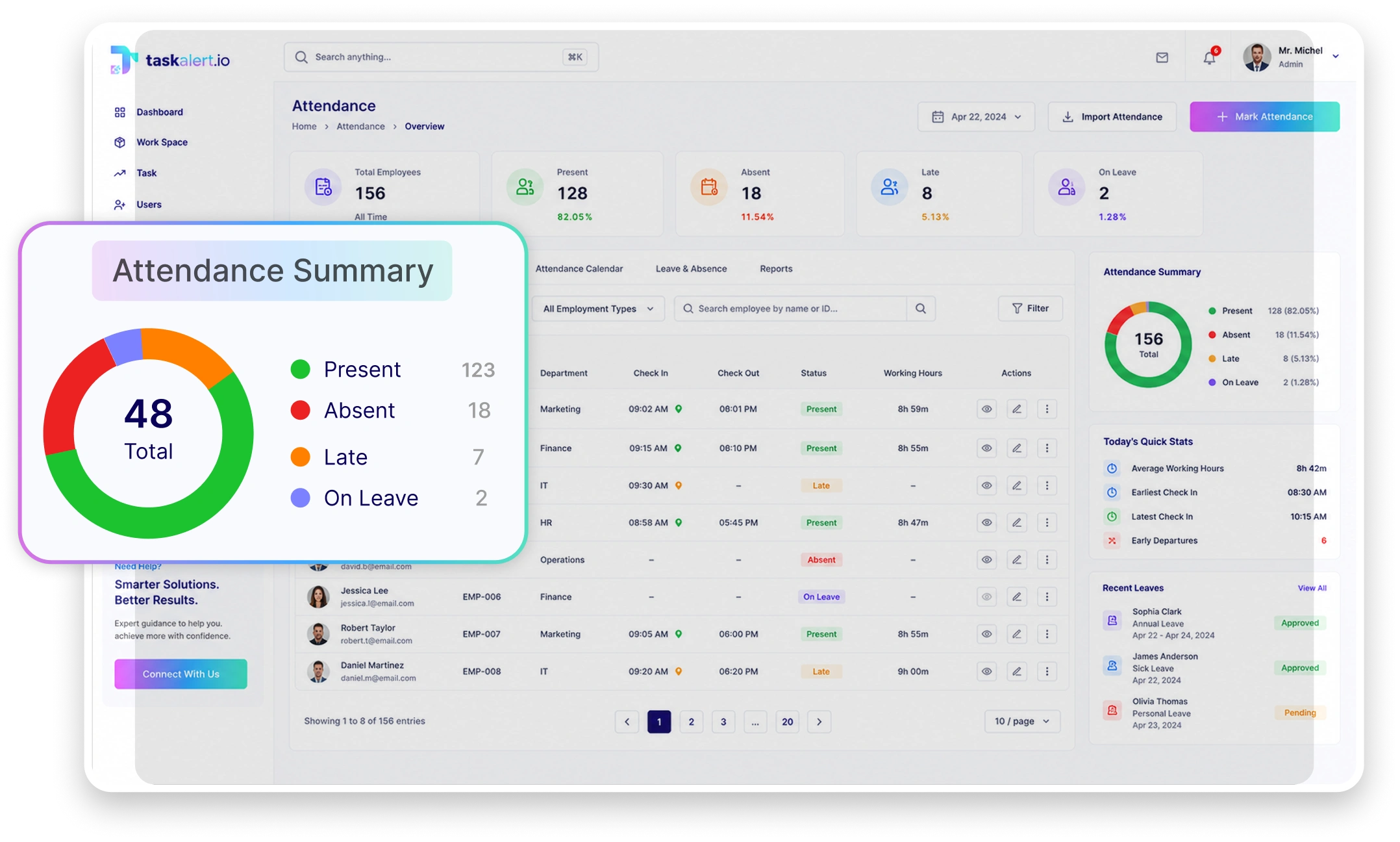
Task: Click the On Leave card icon
Action: tap(1066, 187)
